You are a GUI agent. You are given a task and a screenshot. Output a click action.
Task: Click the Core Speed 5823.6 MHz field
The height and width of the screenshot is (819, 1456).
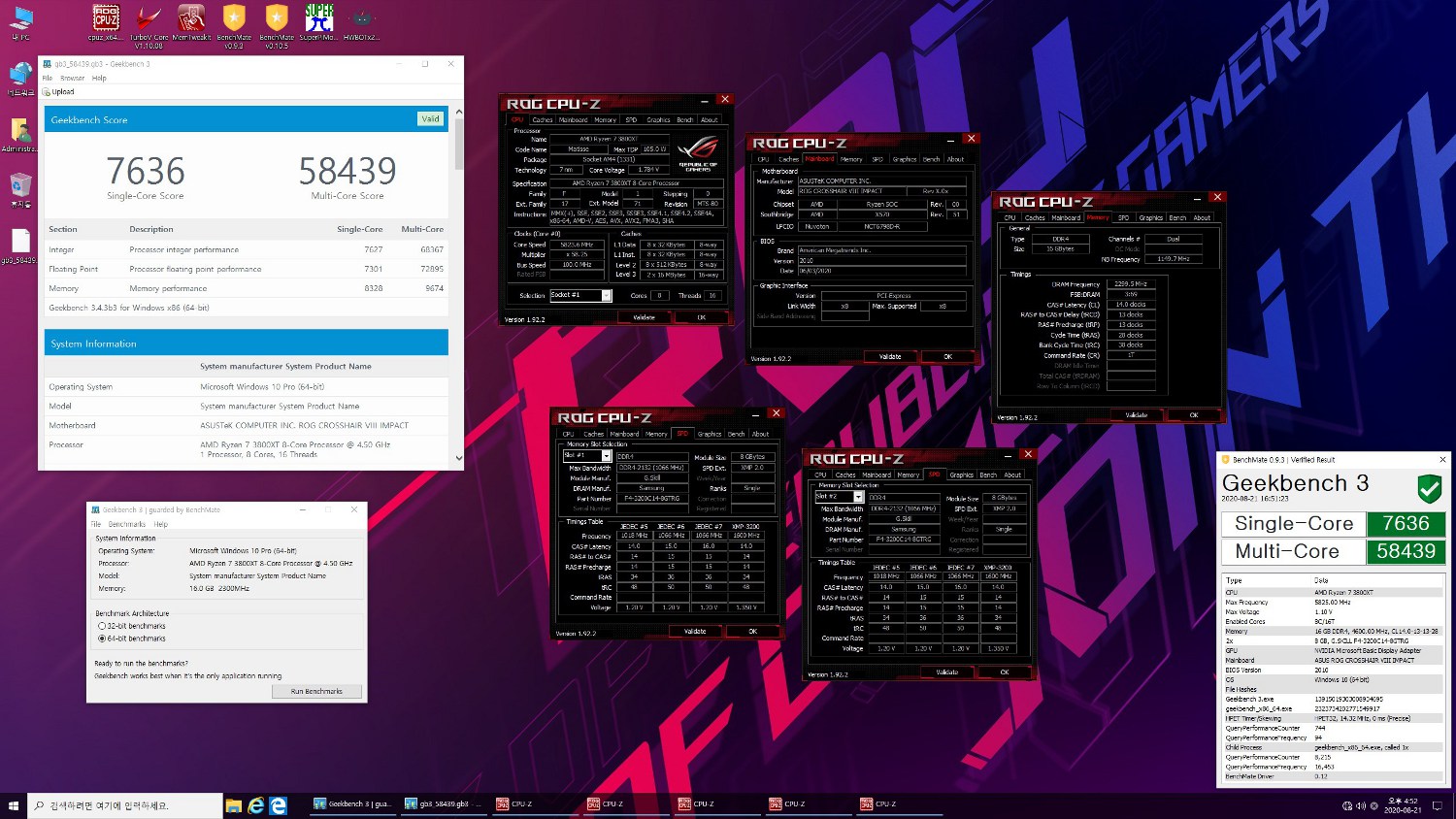(579, 245)
